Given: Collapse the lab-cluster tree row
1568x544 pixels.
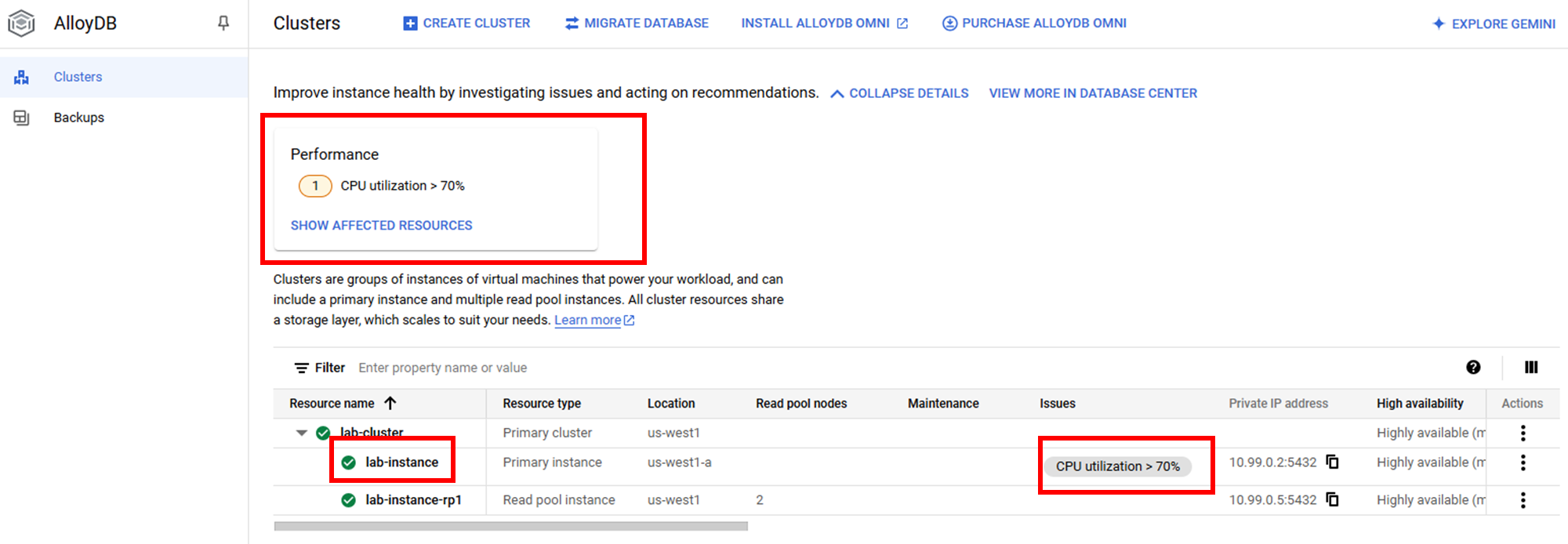Looking at the screenshot, I should coord(301,433).
